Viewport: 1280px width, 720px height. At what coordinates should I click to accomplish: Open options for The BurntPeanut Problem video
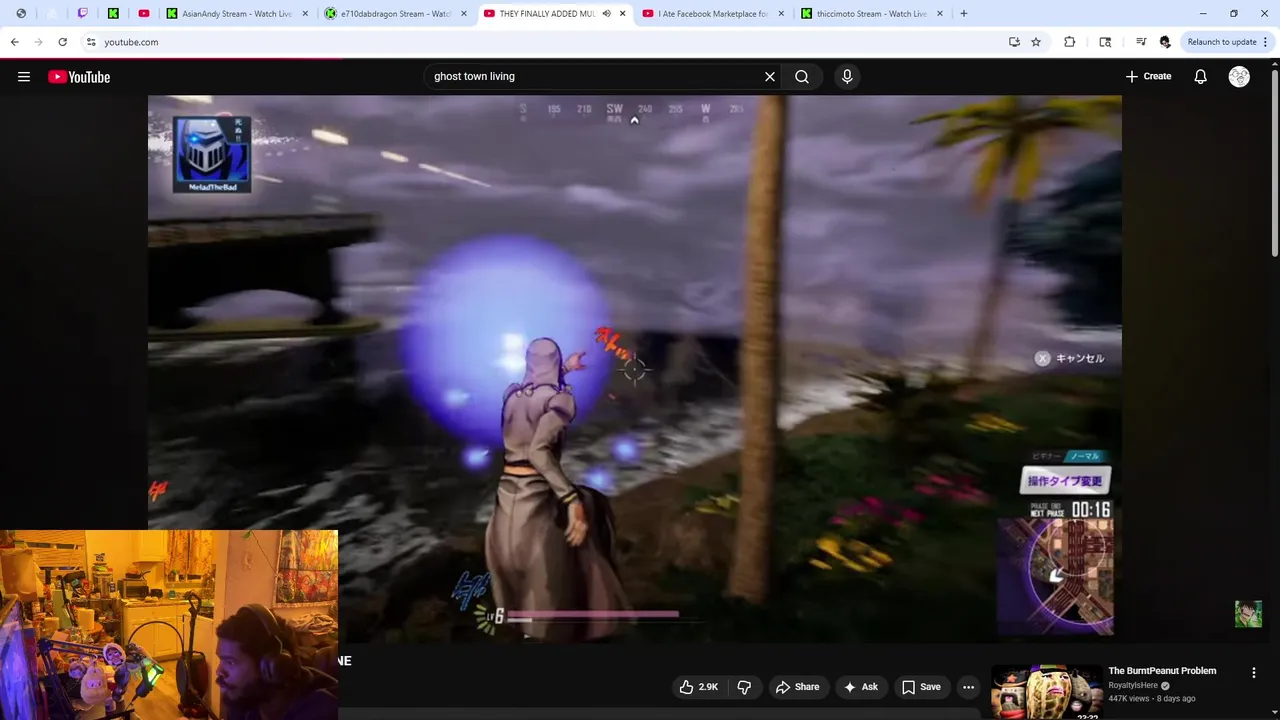tap(1254, 673)
